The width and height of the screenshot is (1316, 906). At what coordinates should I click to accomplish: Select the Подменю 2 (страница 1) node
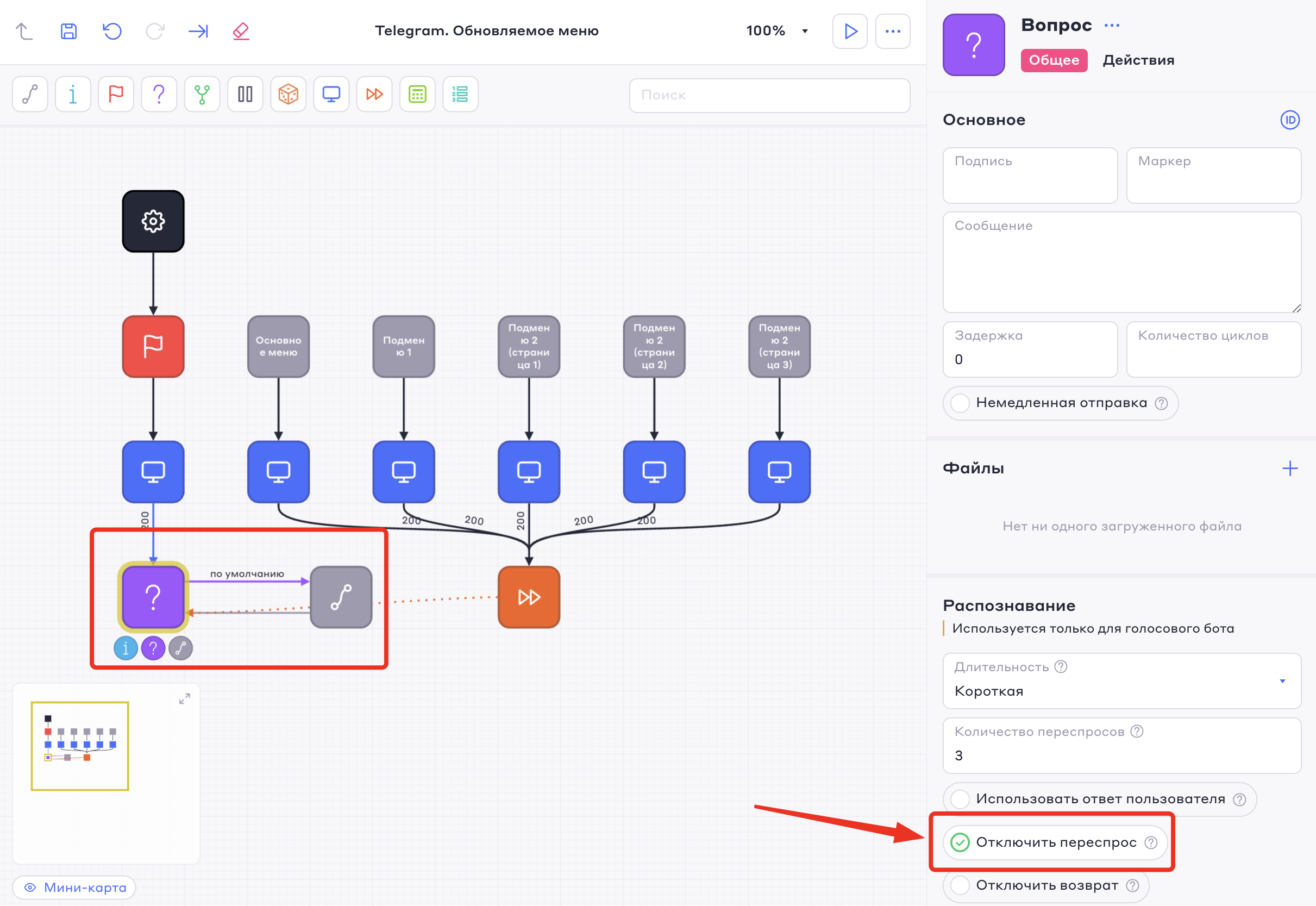pyautogui.click(x=529, y=346)
